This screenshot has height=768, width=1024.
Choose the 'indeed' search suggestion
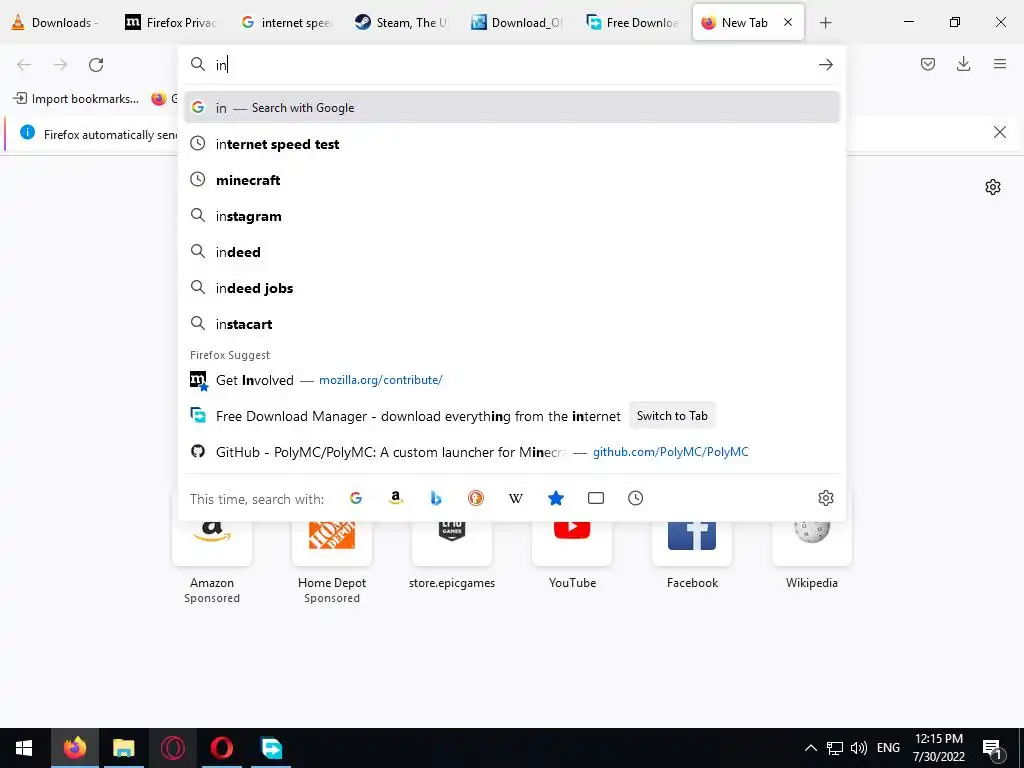(511, 251)
